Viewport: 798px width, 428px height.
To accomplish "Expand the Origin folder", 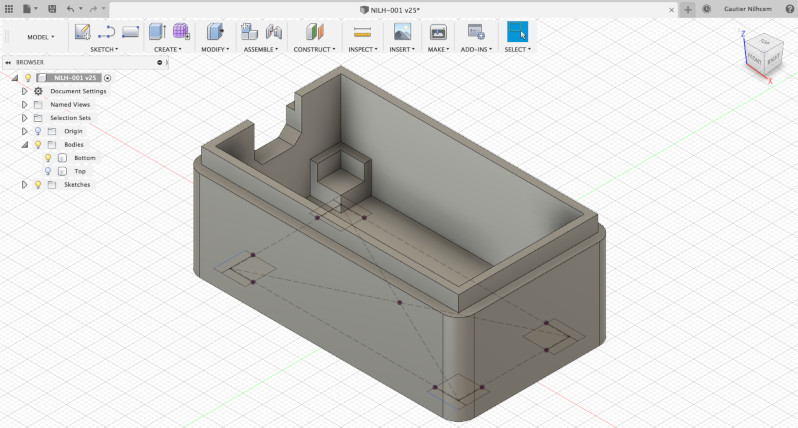I will click(x=24, y=131).
